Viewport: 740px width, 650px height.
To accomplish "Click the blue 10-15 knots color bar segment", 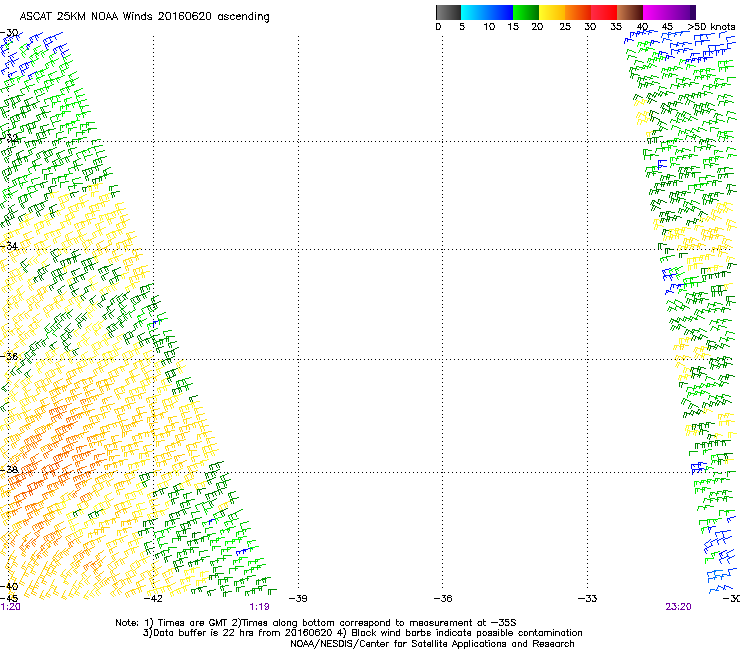I will point(500,12).
